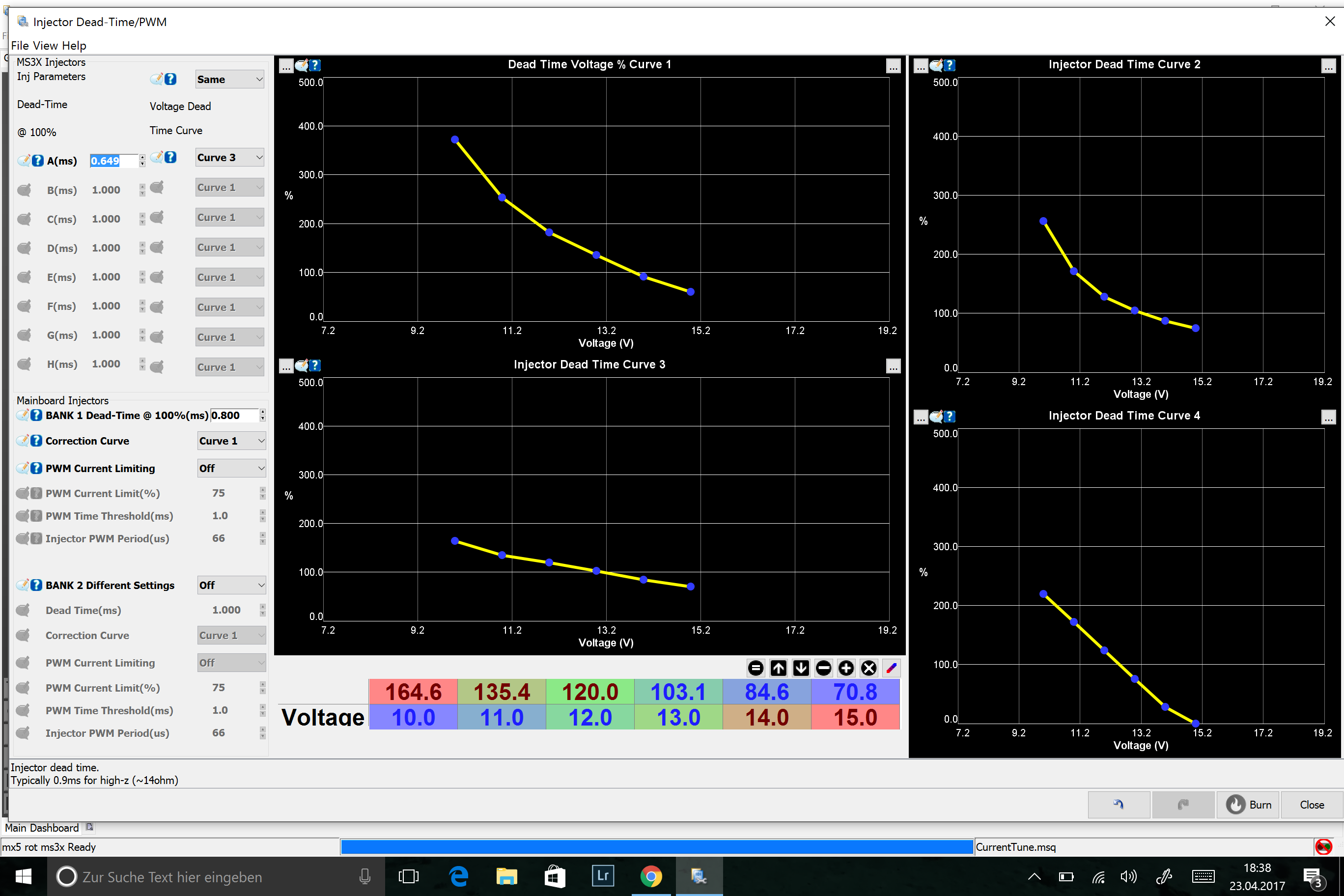Open the File menu
Viewport: 1344px width, 896px height.
[20, 46]
